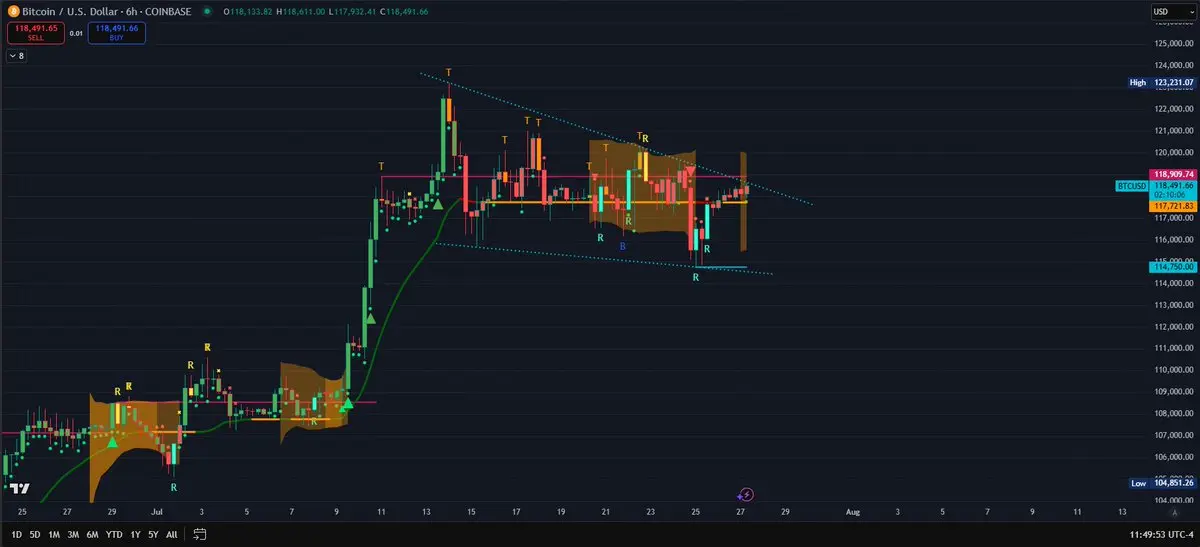This screenshot has height=547, width=1200.
Task: Select the 1M time range
Action: tap(54, 534)
